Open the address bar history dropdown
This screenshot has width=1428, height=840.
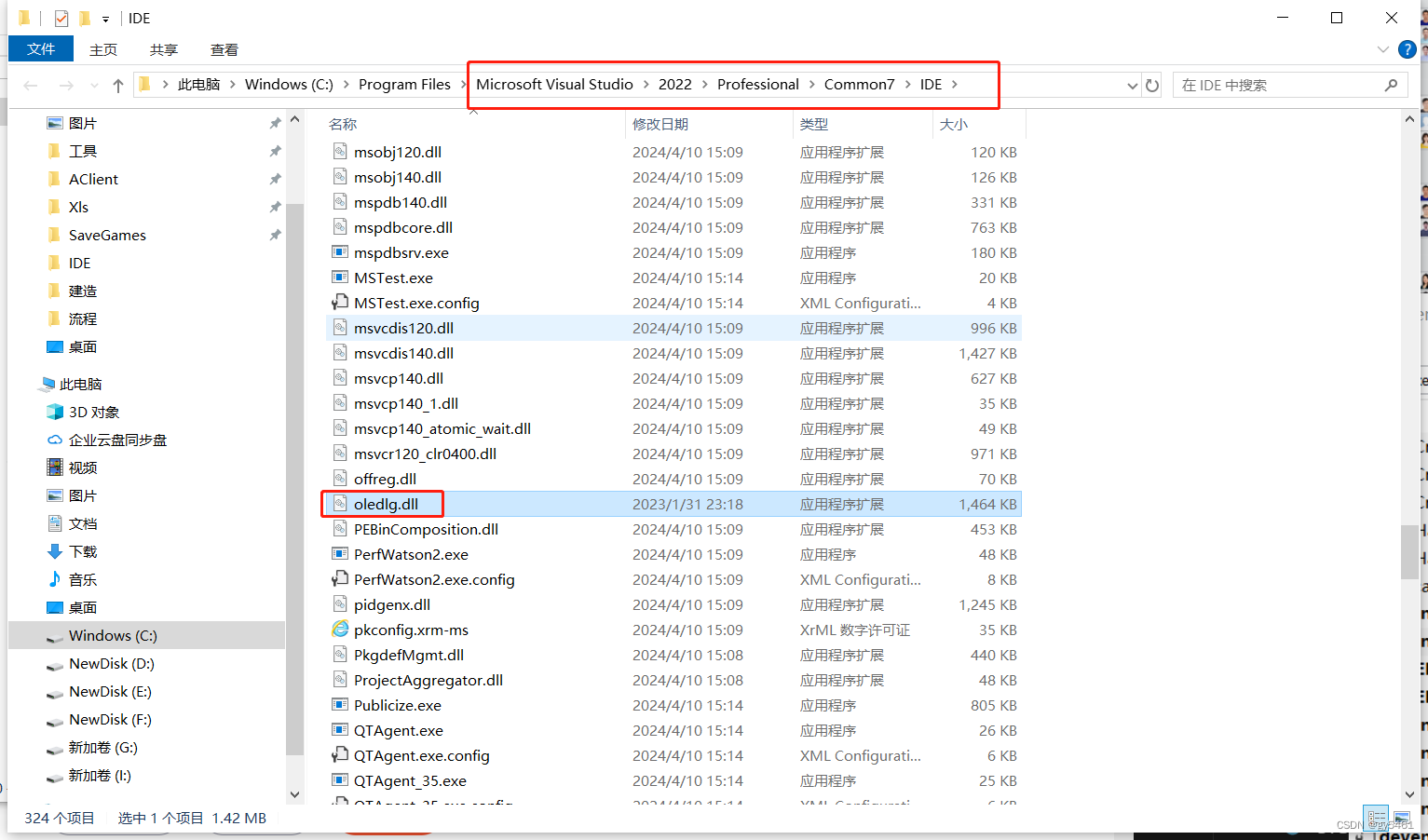pos(1132,85)
